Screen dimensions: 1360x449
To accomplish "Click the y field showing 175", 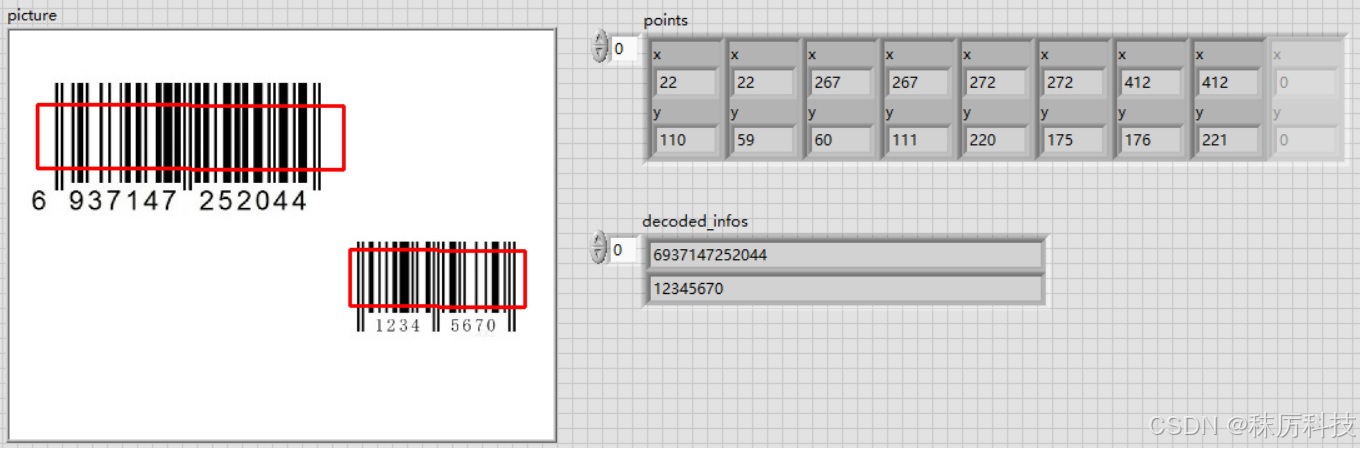I will [1075, 140].
